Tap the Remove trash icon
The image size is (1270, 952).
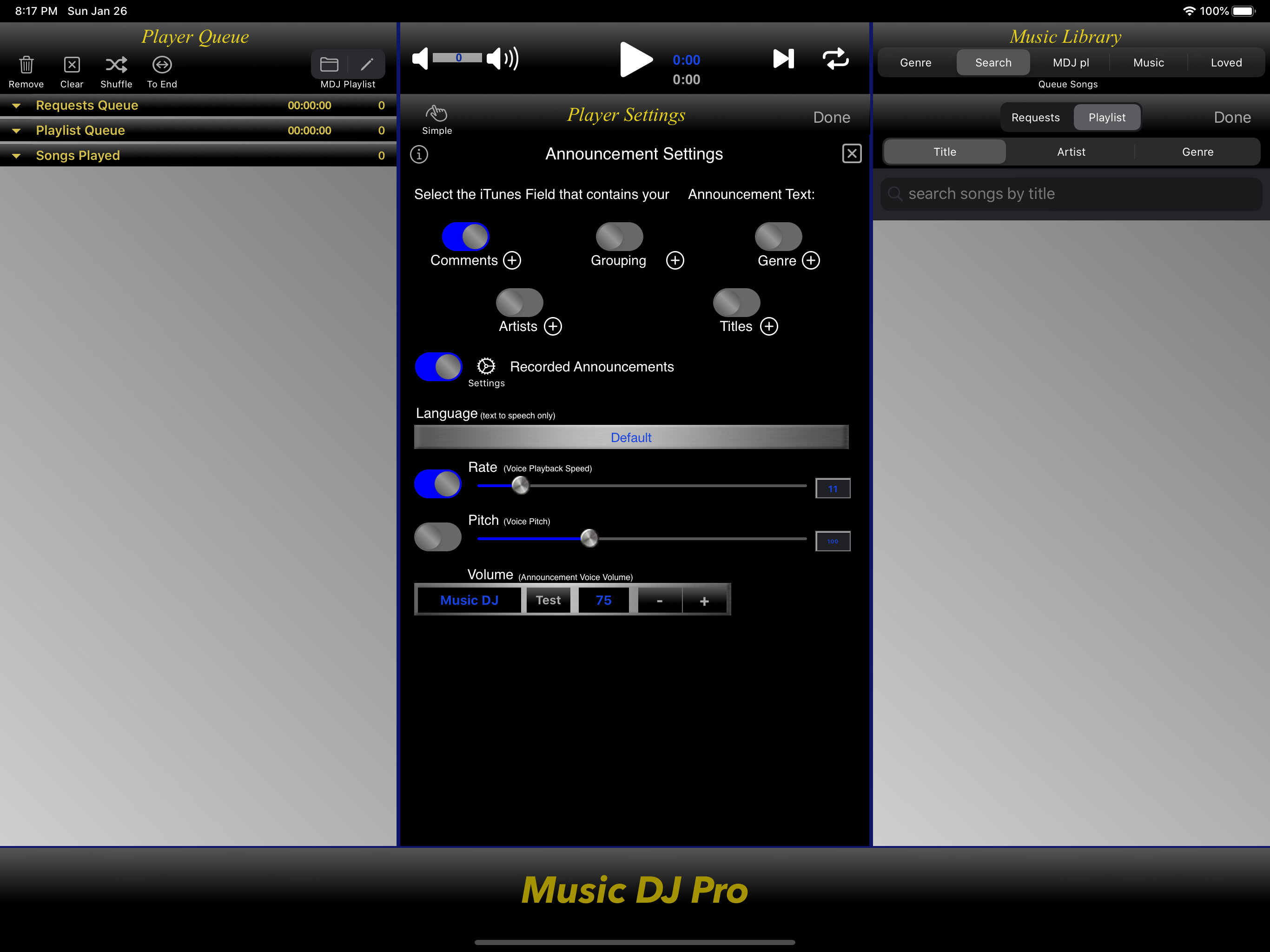coord(26,64)
